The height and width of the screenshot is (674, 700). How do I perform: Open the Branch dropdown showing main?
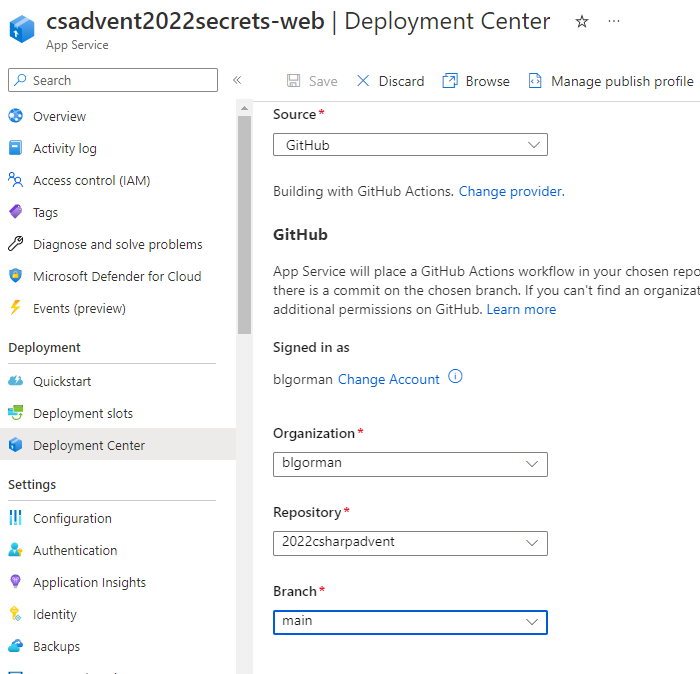pyautogui.click(x=410, y=622)
